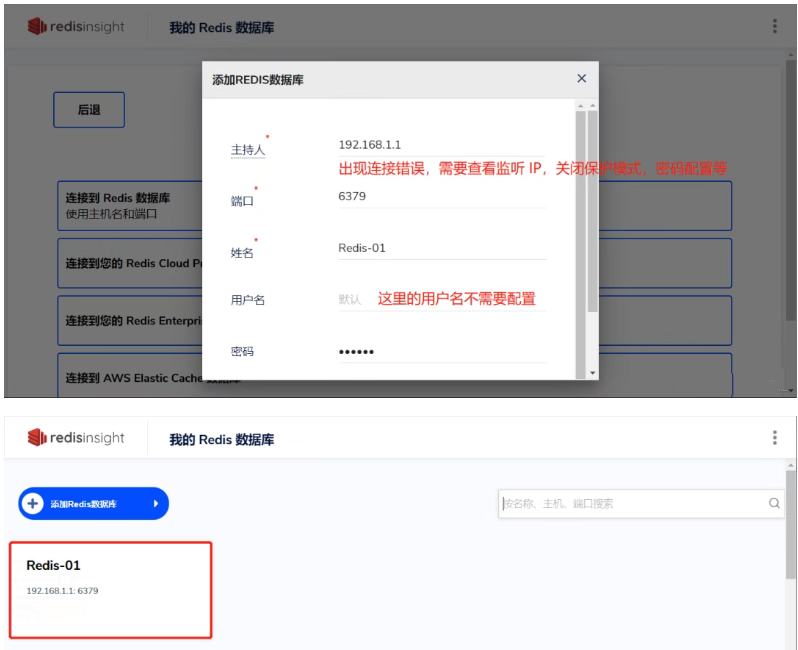798x650 pixels.
Task: Click the plus icon on add database button
Action: coord(33,503)
